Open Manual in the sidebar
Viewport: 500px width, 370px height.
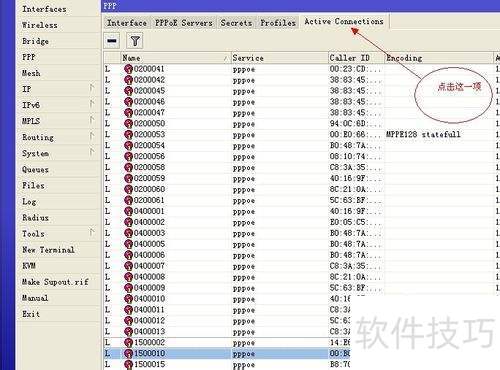(35, 298)
